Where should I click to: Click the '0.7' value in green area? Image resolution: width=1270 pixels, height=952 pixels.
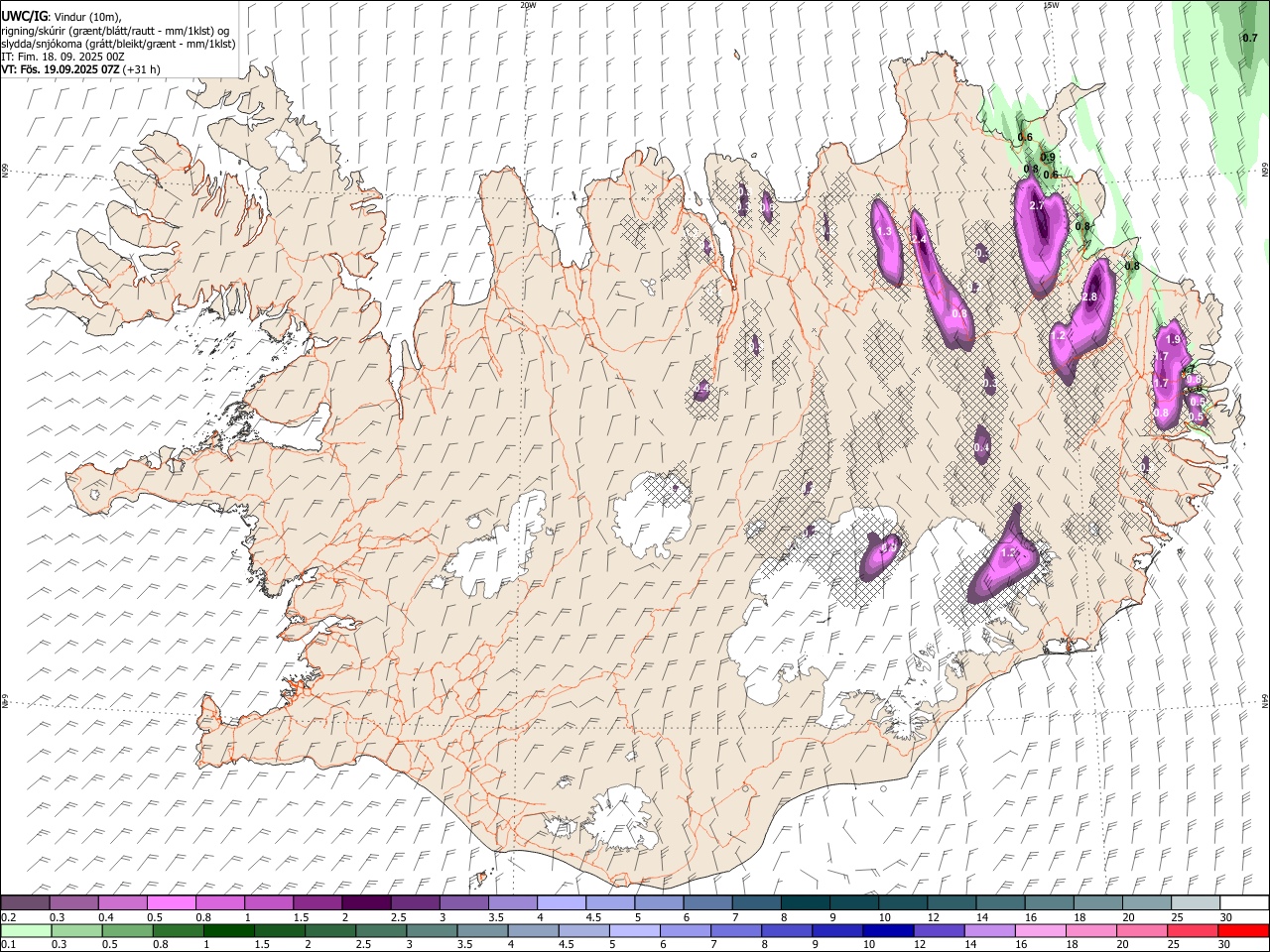[x=1250, y=39]
